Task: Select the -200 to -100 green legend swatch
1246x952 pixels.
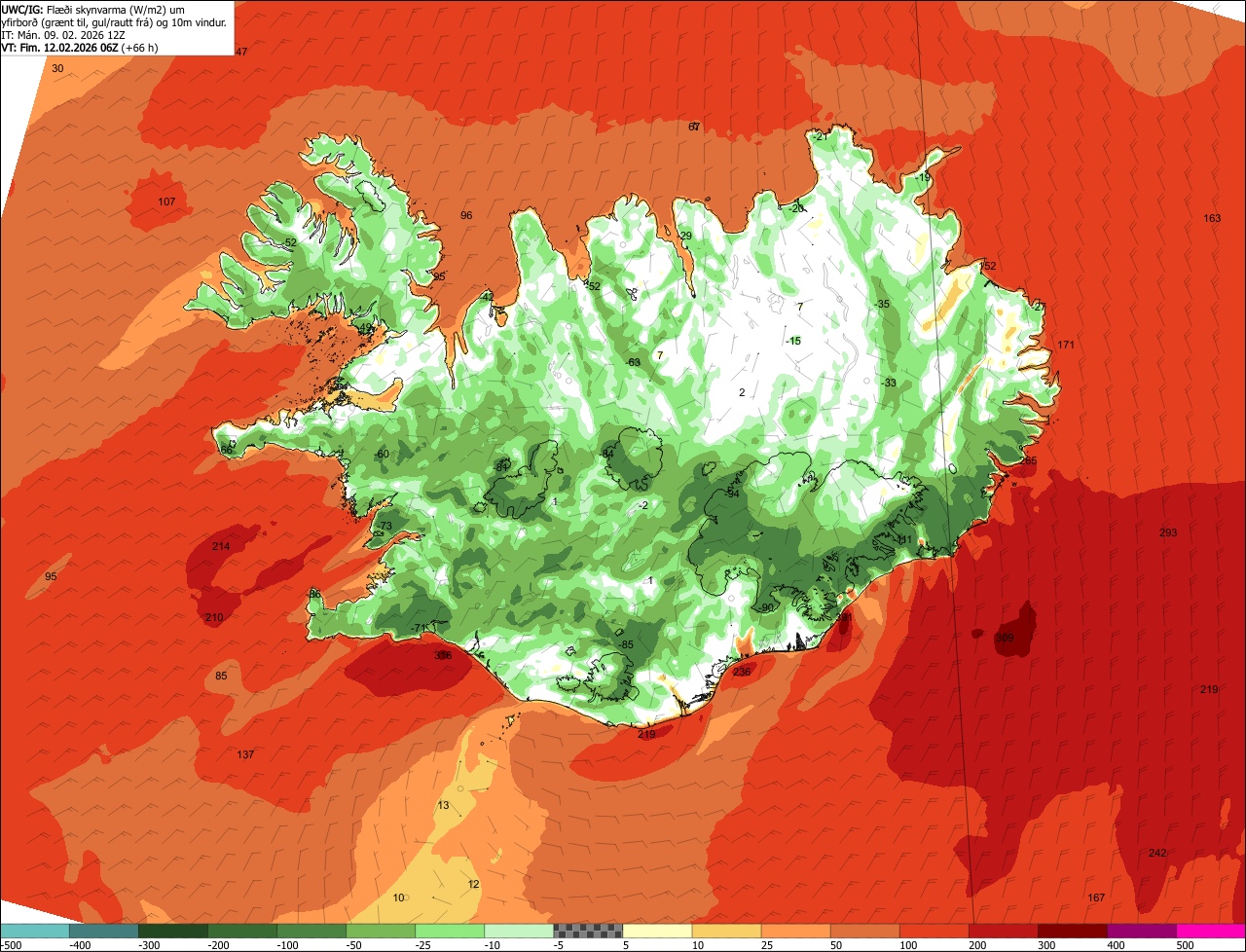Action: (x=241, y=931)
